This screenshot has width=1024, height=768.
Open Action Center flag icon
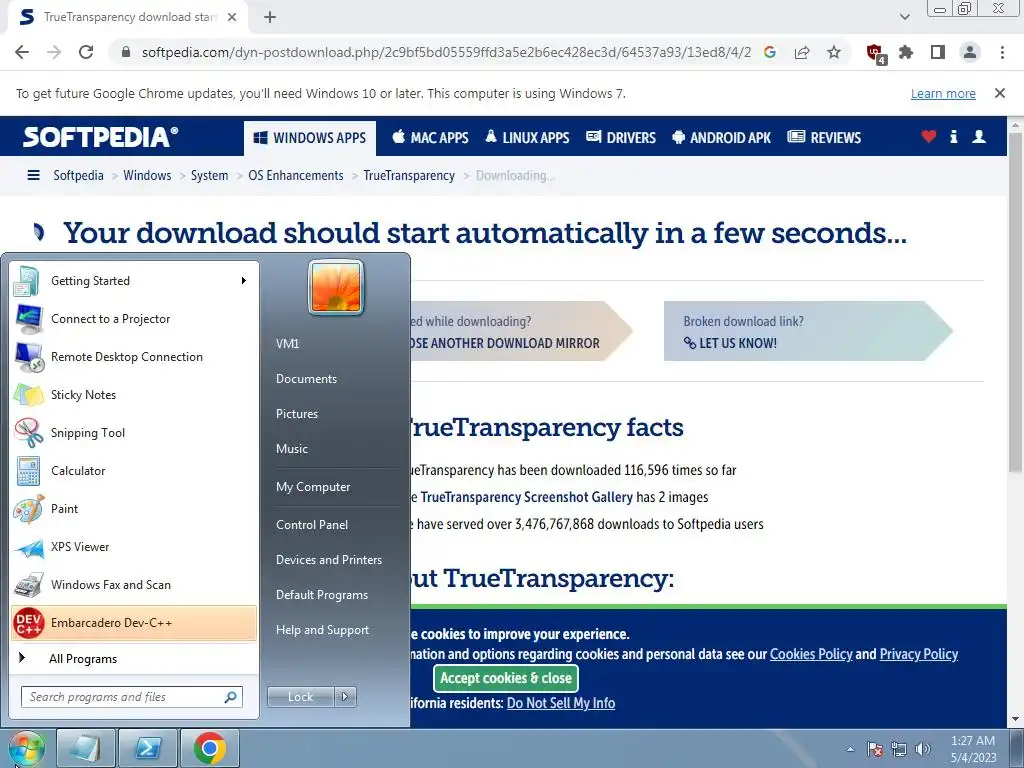pos(875,749)
